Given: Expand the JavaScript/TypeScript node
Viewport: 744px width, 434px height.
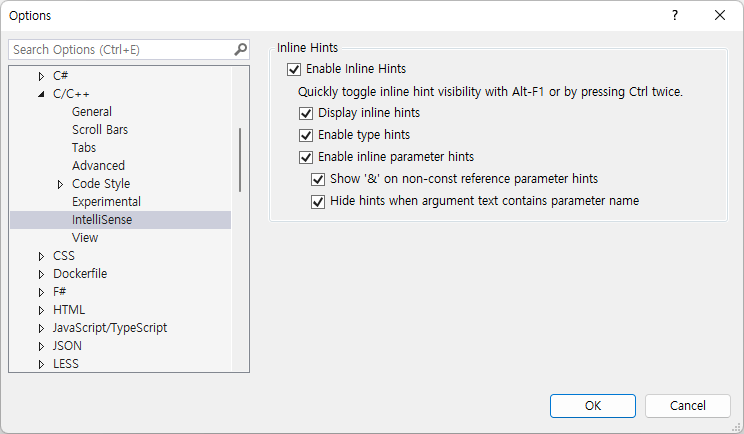Looking at the screenshot, I should pyautogui.click(x=41, y=328).
